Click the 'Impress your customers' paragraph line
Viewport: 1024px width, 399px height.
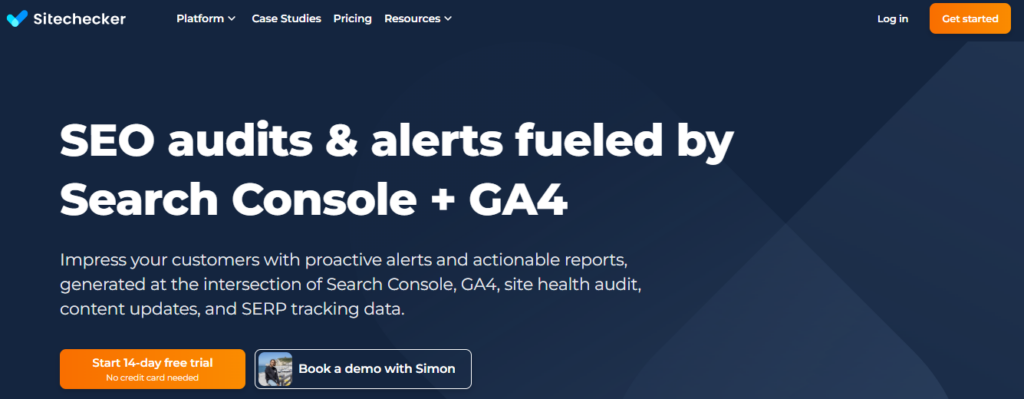[344, 260]
